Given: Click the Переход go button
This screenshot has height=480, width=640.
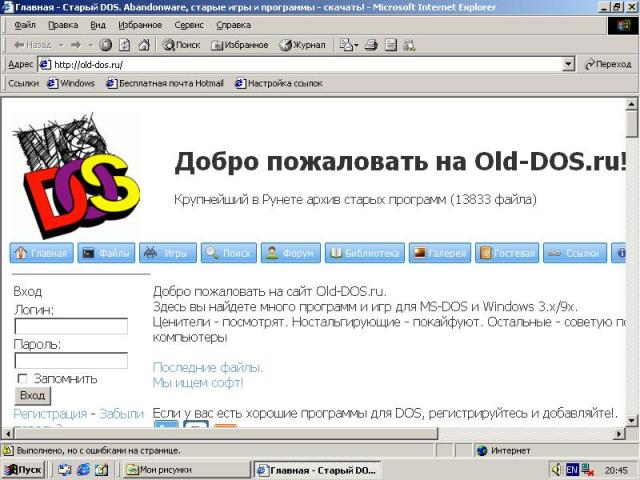Looking at the screenshot, I should pos(608,64).
